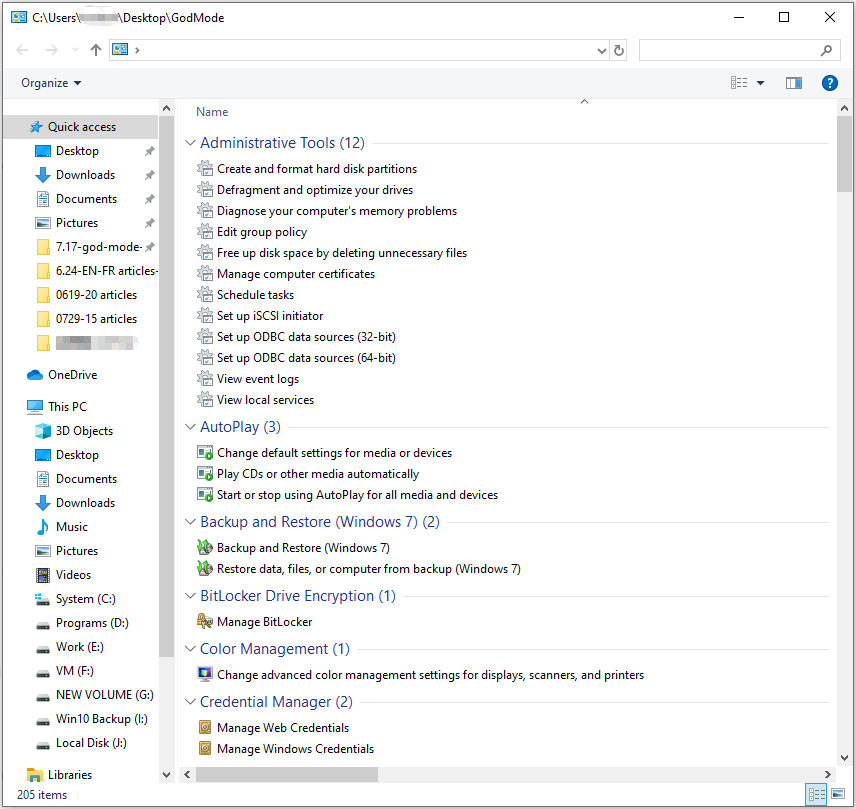856x809 pixels.
Task: Click icon beside Backup and Restore (Windows 7) item
Action: pos(205,547)
